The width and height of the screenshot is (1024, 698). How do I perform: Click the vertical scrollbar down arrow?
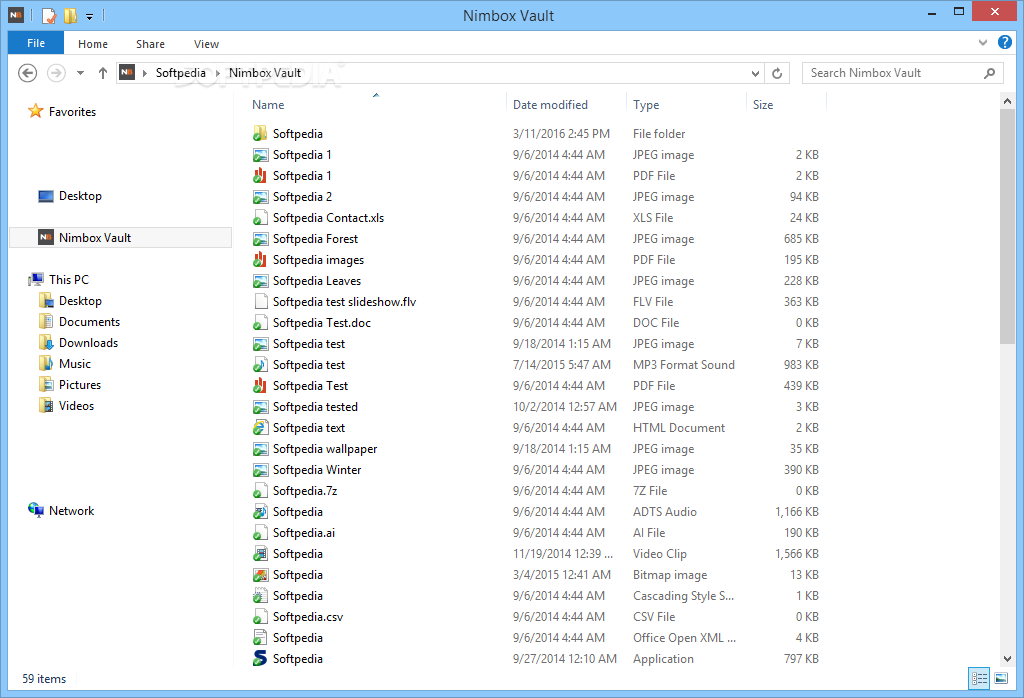click(1007, 658)
